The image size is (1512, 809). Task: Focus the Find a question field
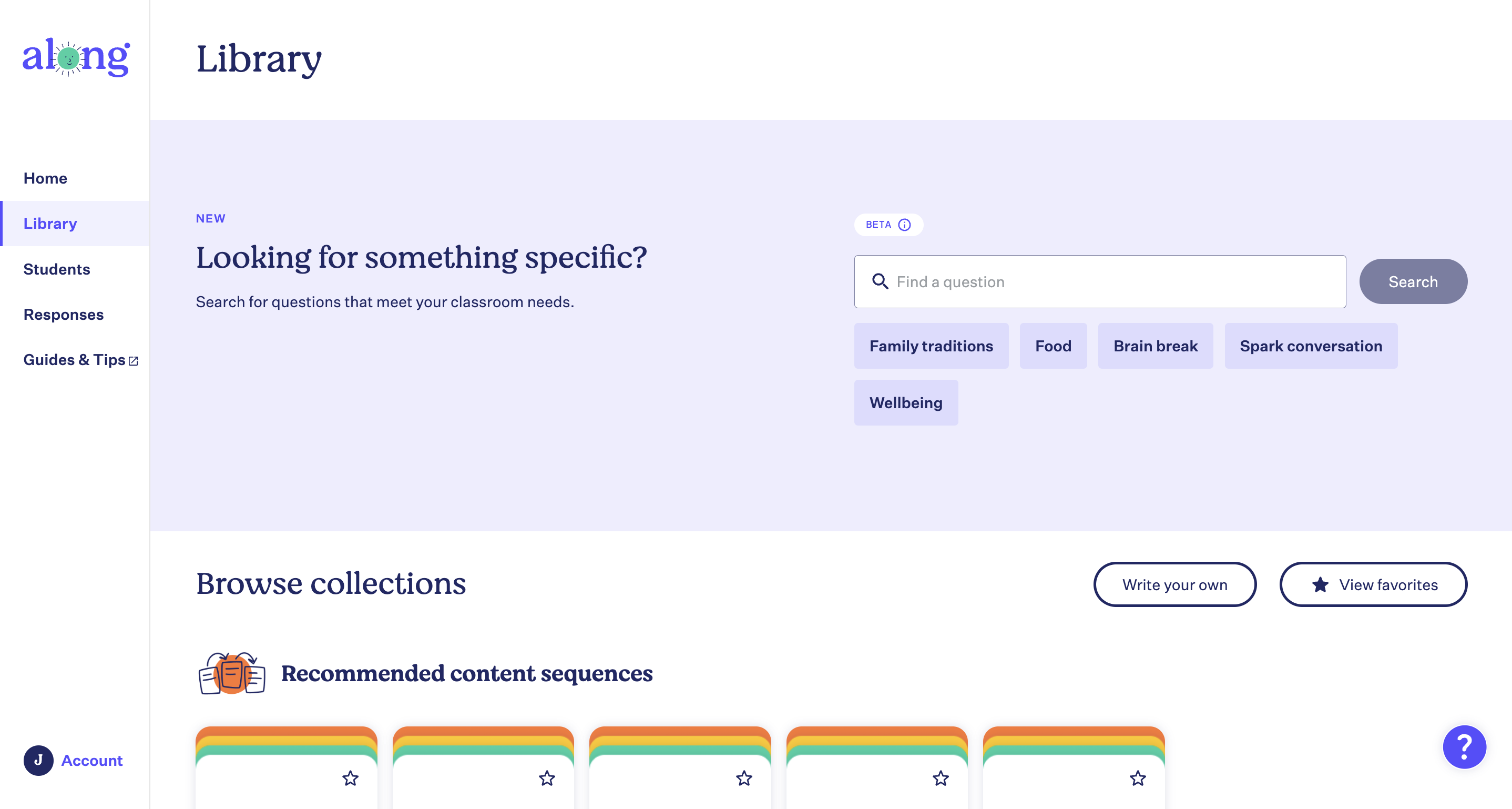(1099, 282)
